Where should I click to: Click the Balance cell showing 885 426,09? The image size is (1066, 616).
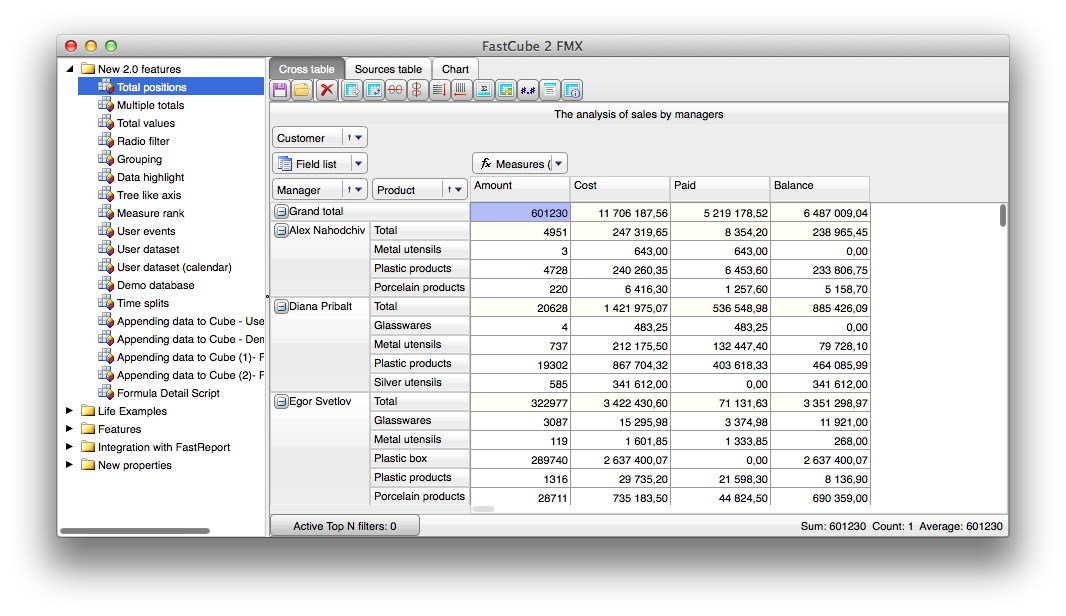click(820, 308)
